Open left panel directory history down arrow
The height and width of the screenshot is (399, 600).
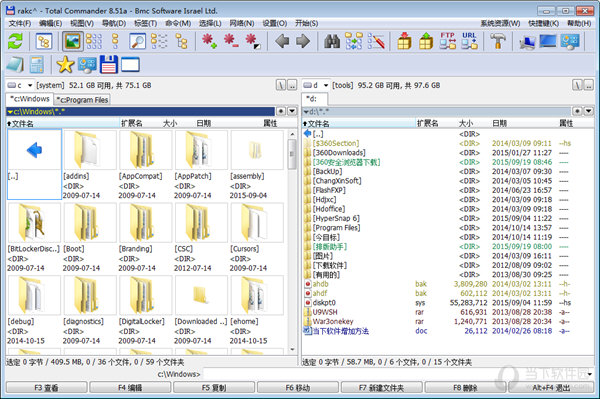point(292,111)
